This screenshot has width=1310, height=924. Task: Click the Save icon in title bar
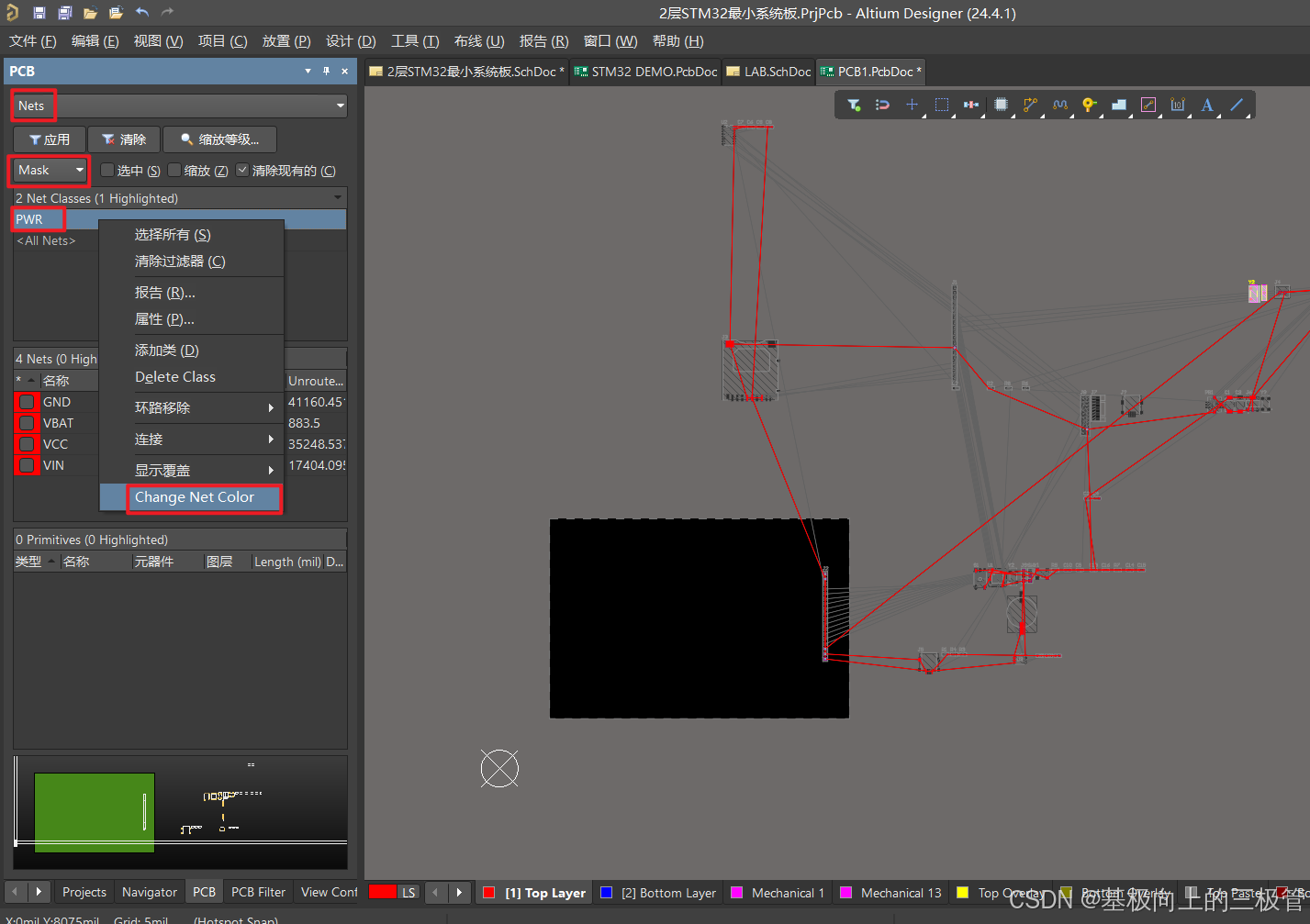click(39, 13)
